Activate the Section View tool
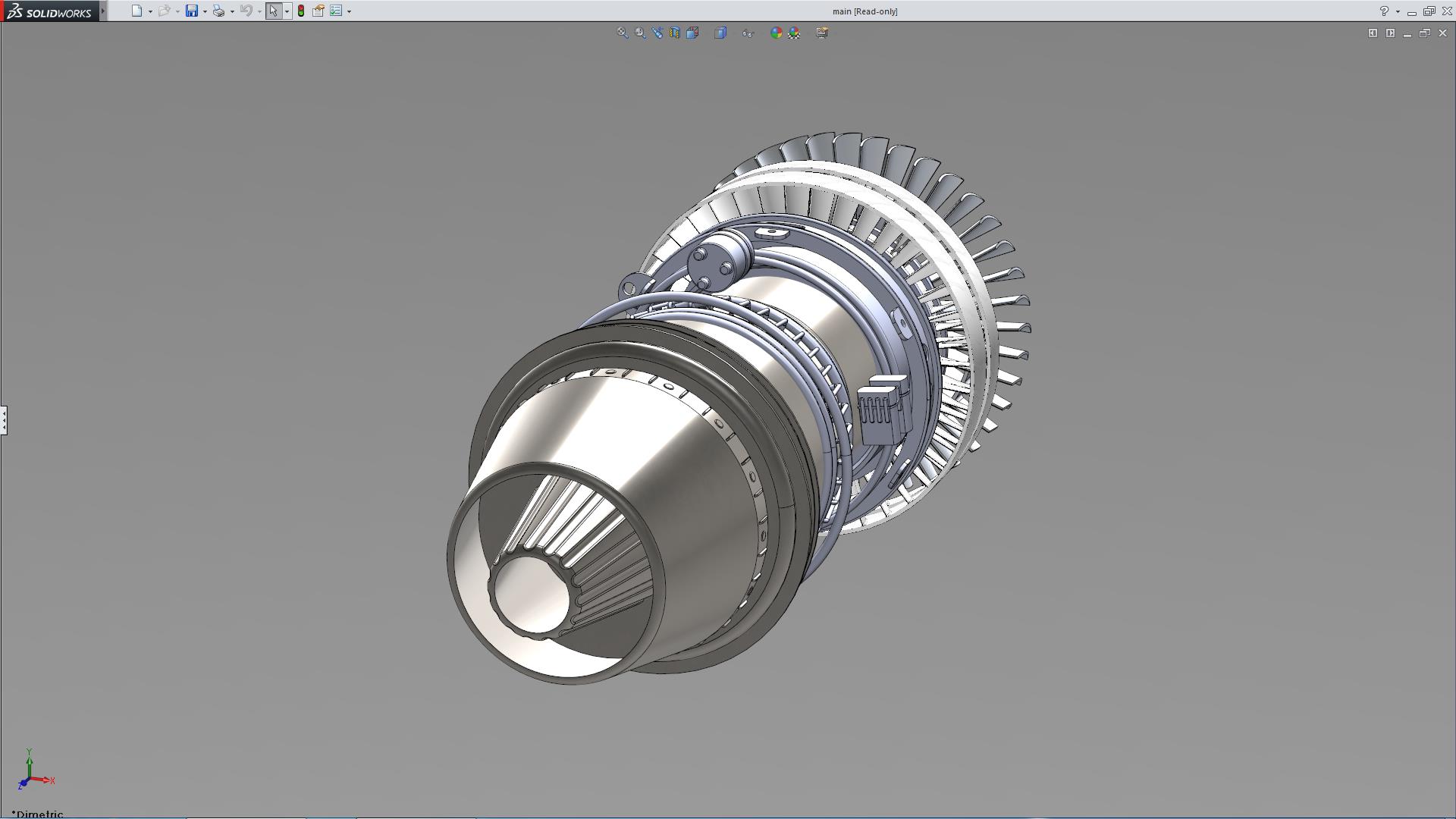The height and width of the screenshot is (819, 1456). click(675, 33)
